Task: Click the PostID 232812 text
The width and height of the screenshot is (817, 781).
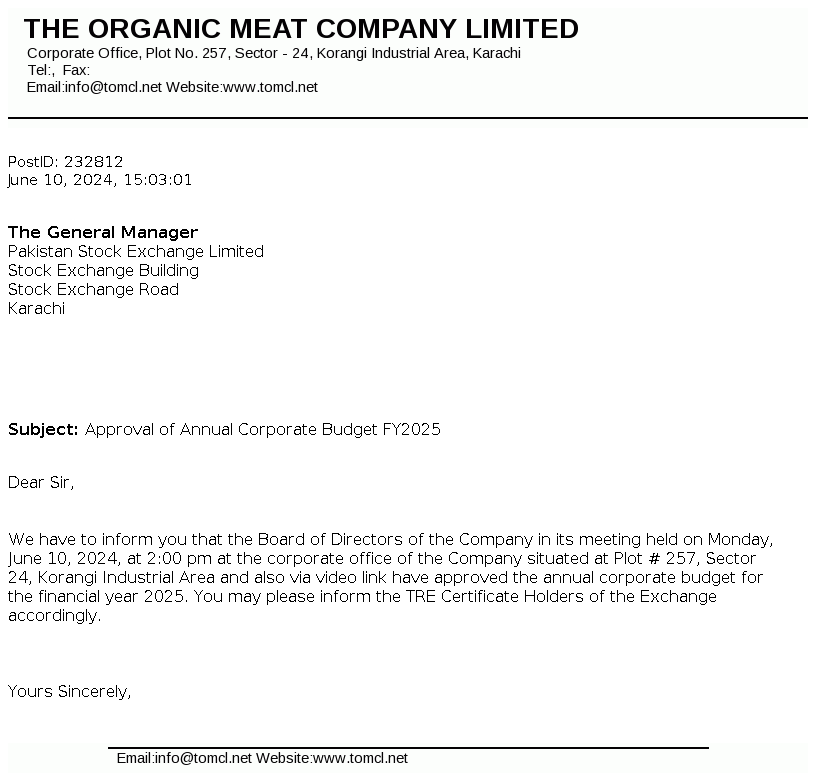Action: (x=65, y=161)
